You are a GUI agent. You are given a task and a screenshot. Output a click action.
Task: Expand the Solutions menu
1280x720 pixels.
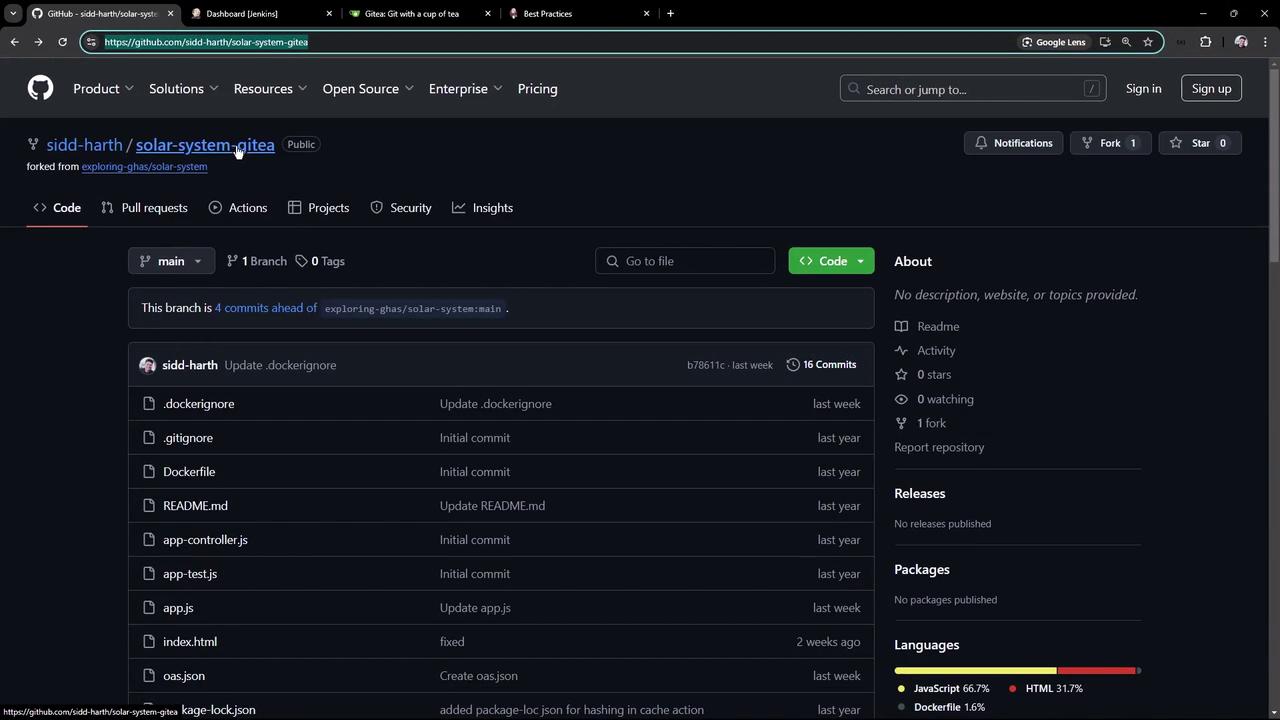click(183, 89)
